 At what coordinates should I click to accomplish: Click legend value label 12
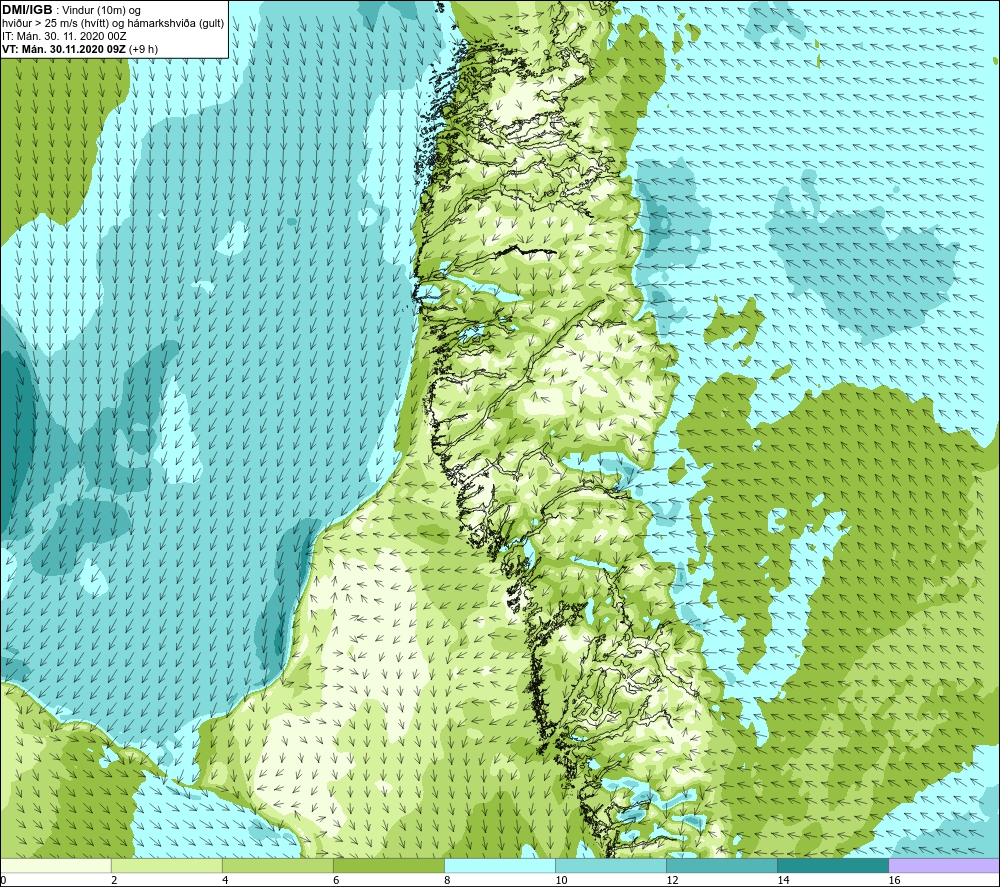pos(672,880)
